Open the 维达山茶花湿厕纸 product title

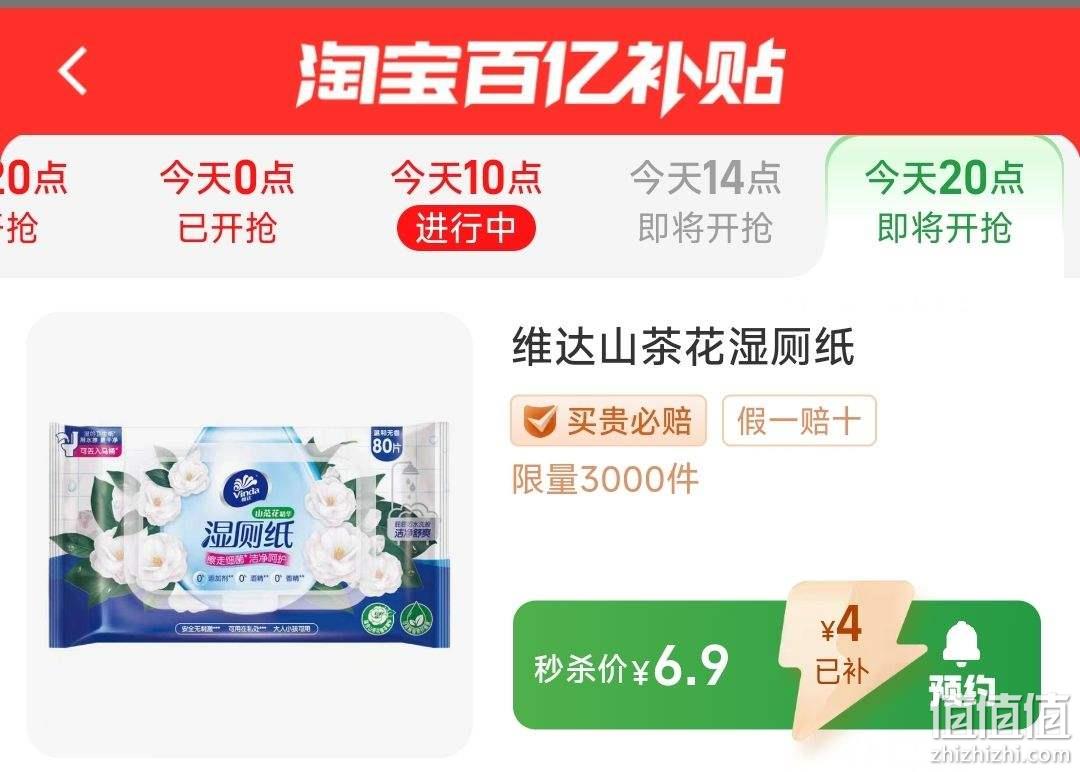[683, 346]
